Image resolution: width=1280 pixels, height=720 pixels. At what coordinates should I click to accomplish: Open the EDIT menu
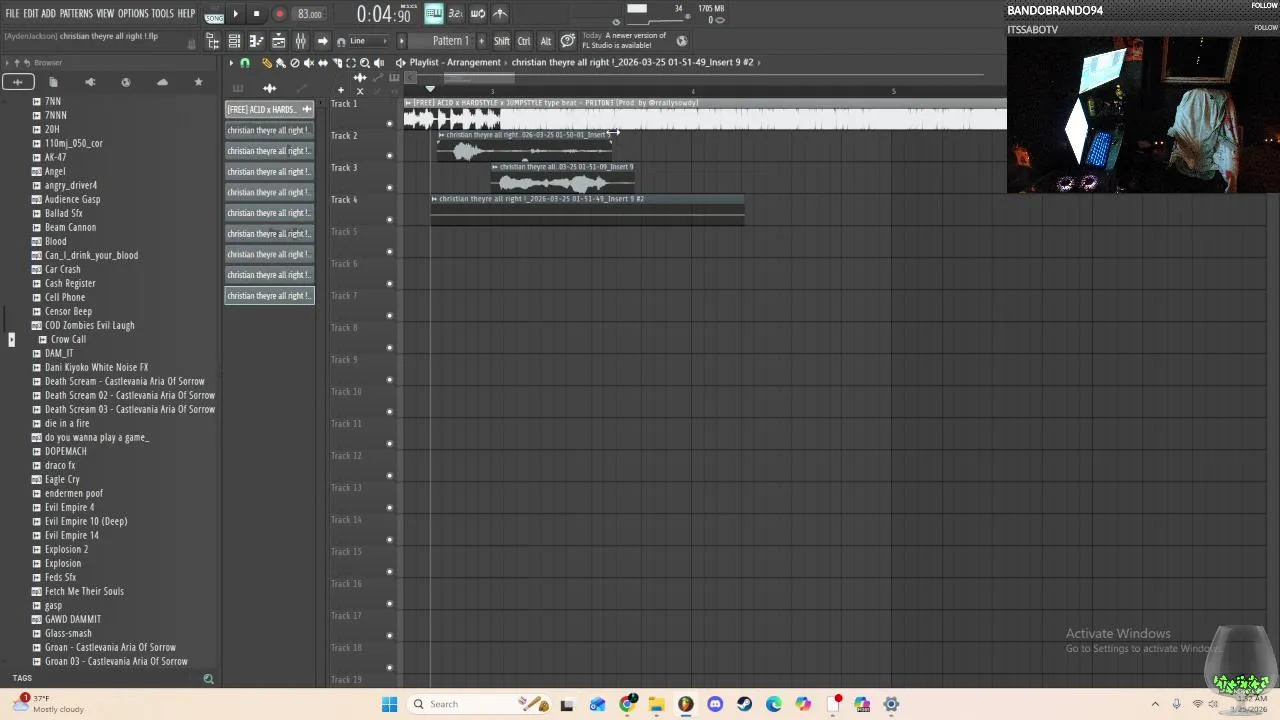coord(31,14)
